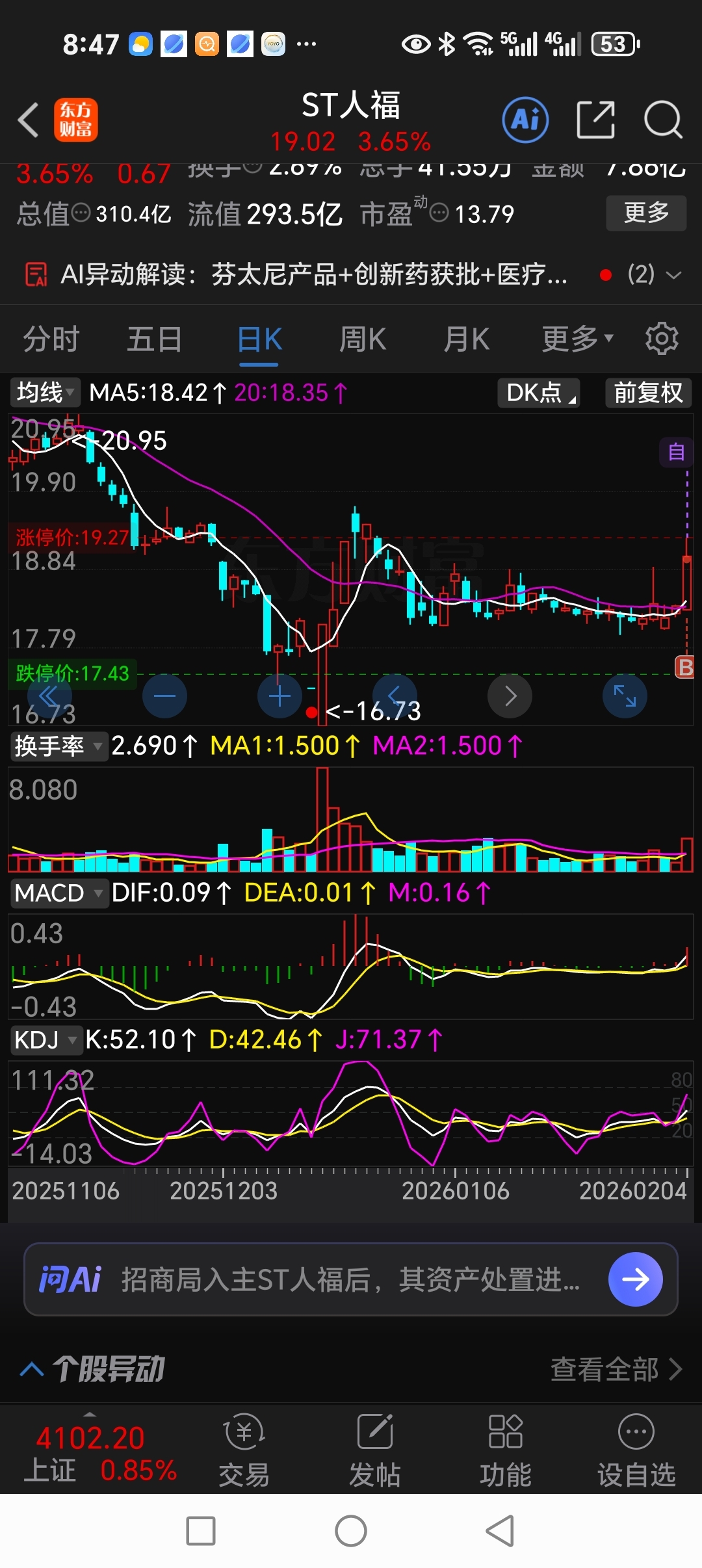Tap the 市盈 info circle icon
Viewport: 702px width, 1568px height.
tap(439, 213)
